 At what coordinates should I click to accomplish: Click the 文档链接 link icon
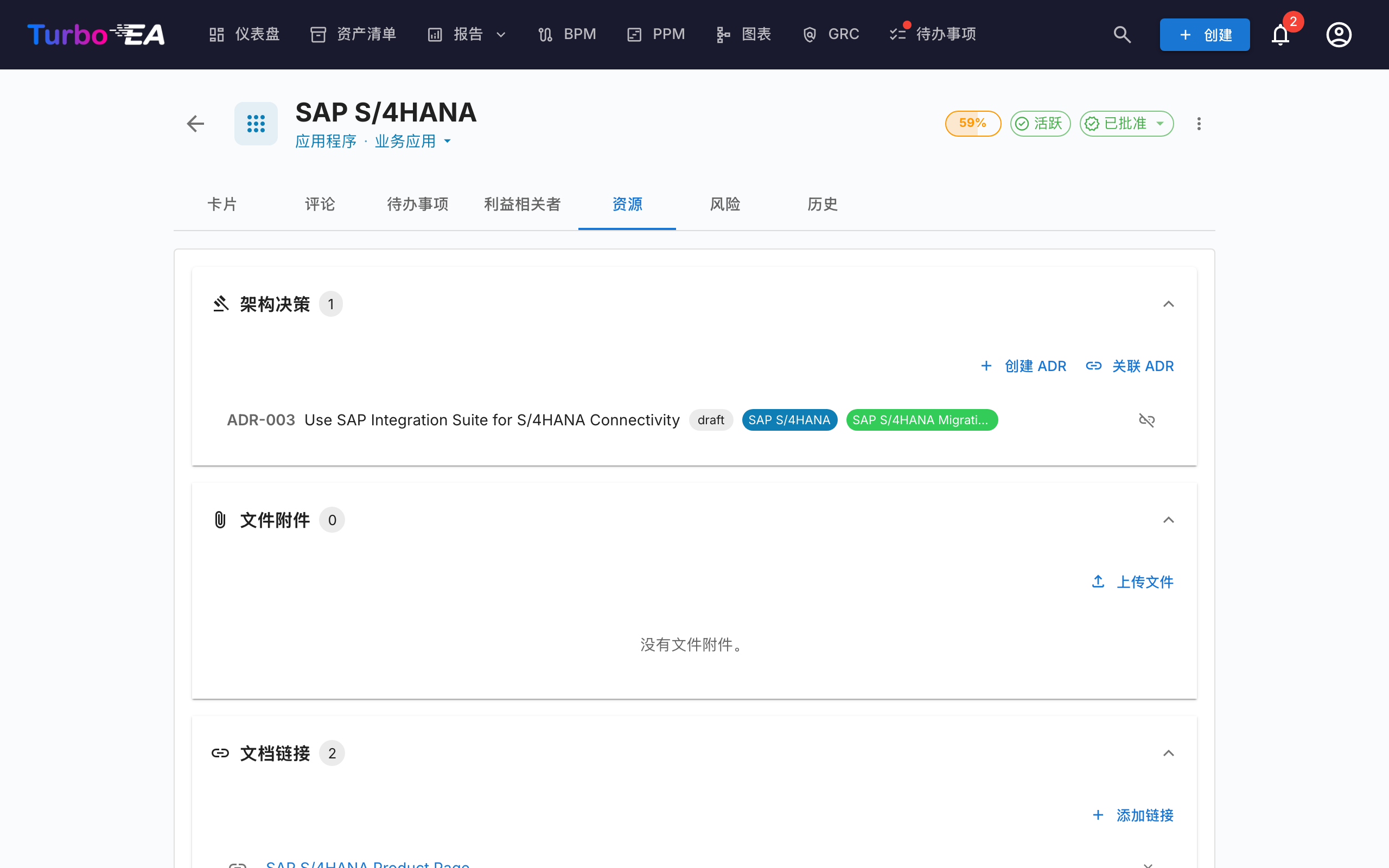pyautogui.click(x=220, y=753)
